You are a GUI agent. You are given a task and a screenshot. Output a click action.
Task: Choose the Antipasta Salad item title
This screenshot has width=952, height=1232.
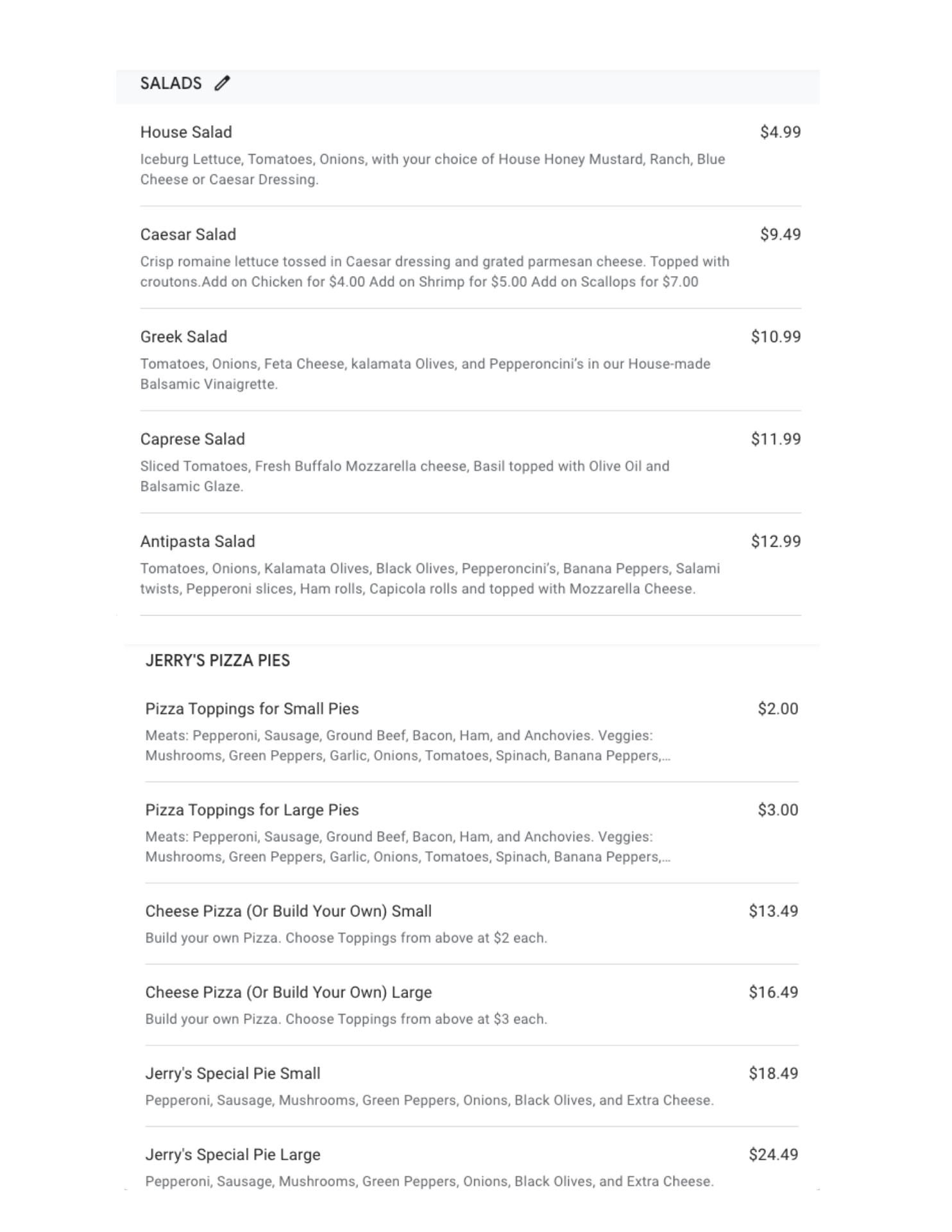tap(198, 542)
